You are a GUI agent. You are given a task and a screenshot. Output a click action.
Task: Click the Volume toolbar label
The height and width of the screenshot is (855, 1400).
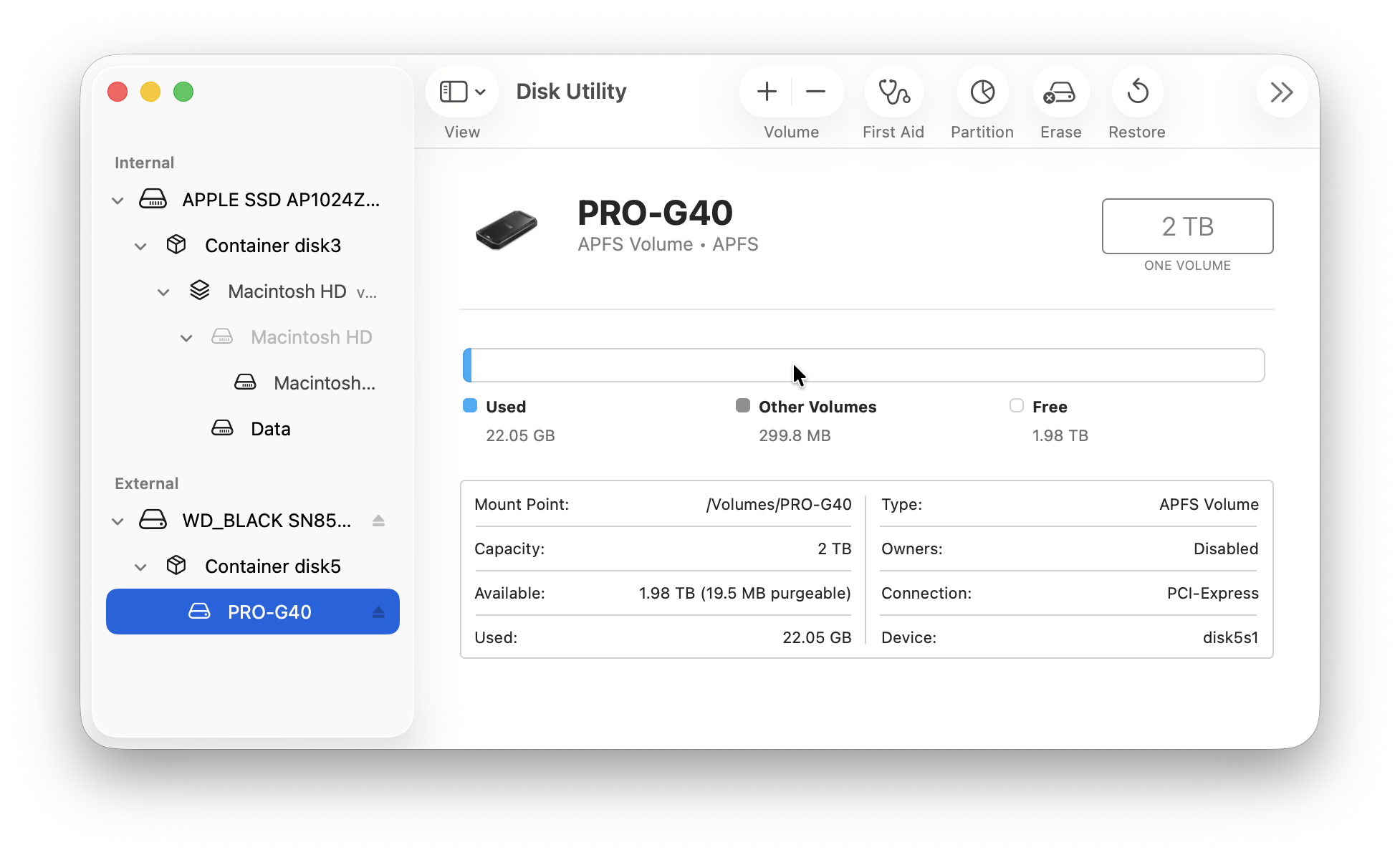[792, 132]
